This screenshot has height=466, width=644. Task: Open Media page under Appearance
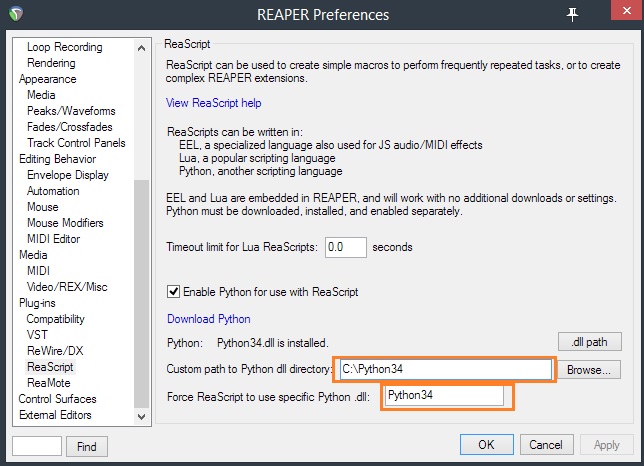coord(41,95)
